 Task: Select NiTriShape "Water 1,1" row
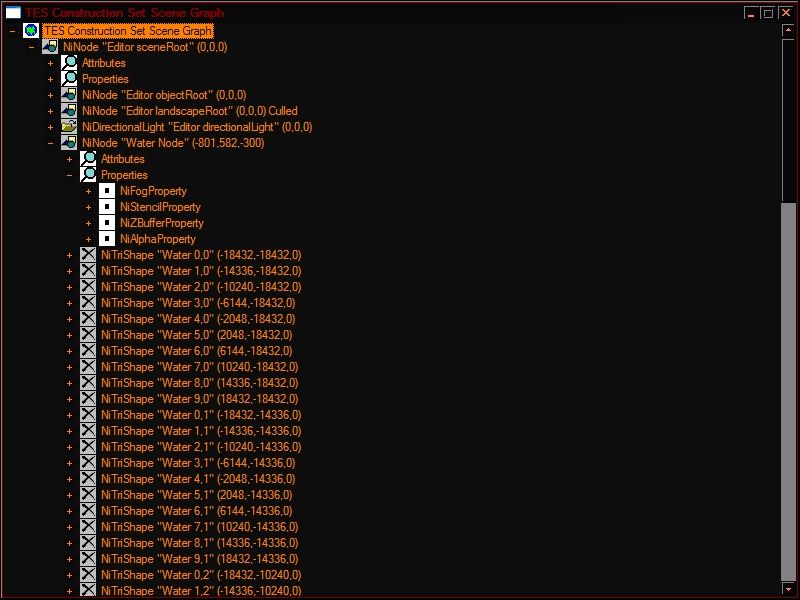(201, 431)
